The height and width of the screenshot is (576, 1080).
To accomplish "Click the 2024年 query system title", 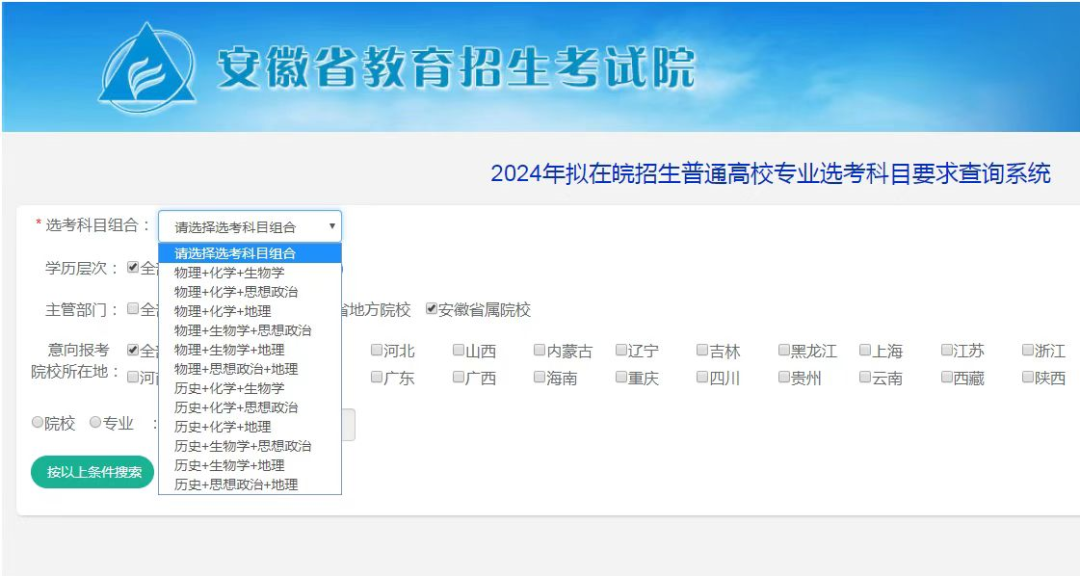I will (x=770, y=173).
